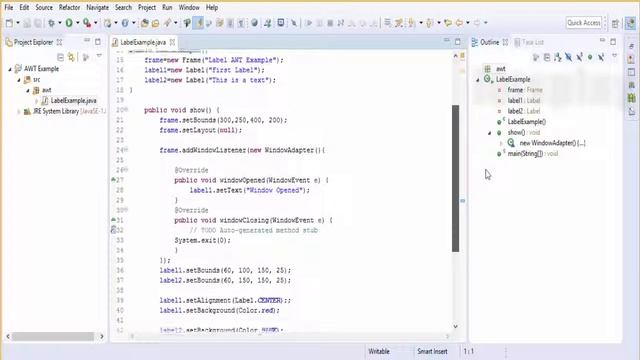This screenshot has width=640, height=360.
Task: Select main(String[]) in Outline
Action: 533,154
